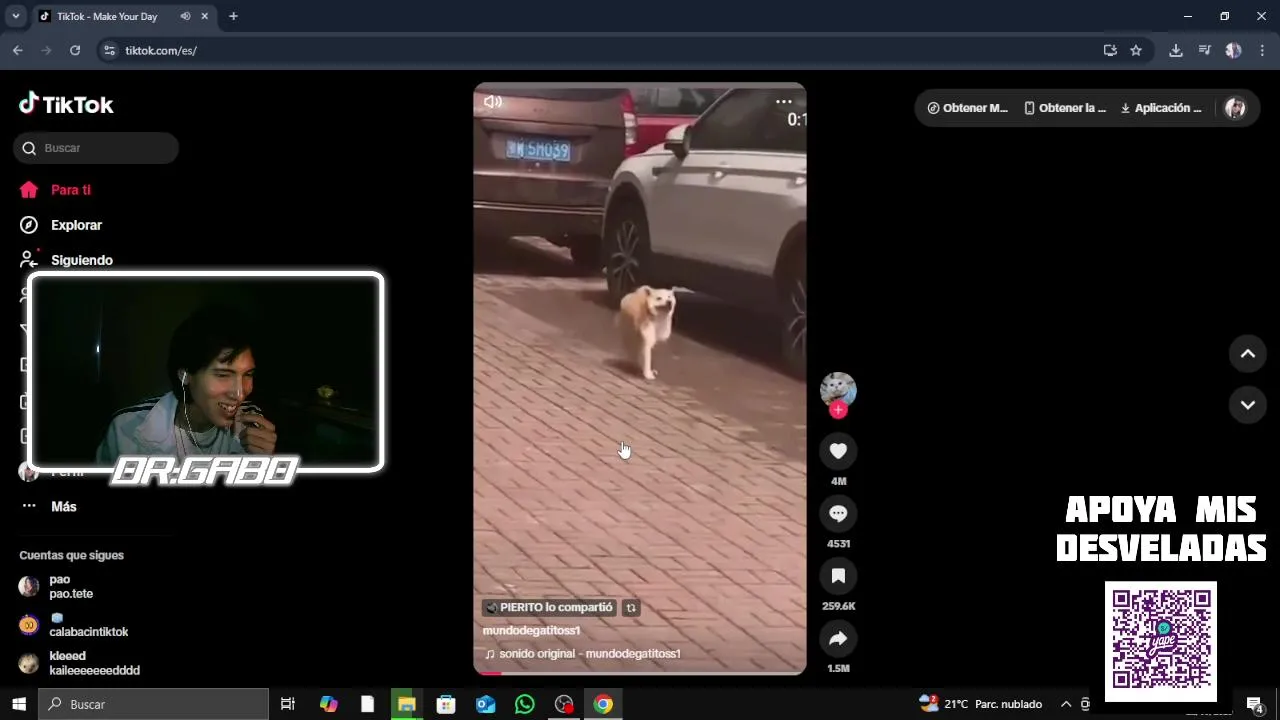
Task: Mute the video with speaker icon
Action: (493, 101)
